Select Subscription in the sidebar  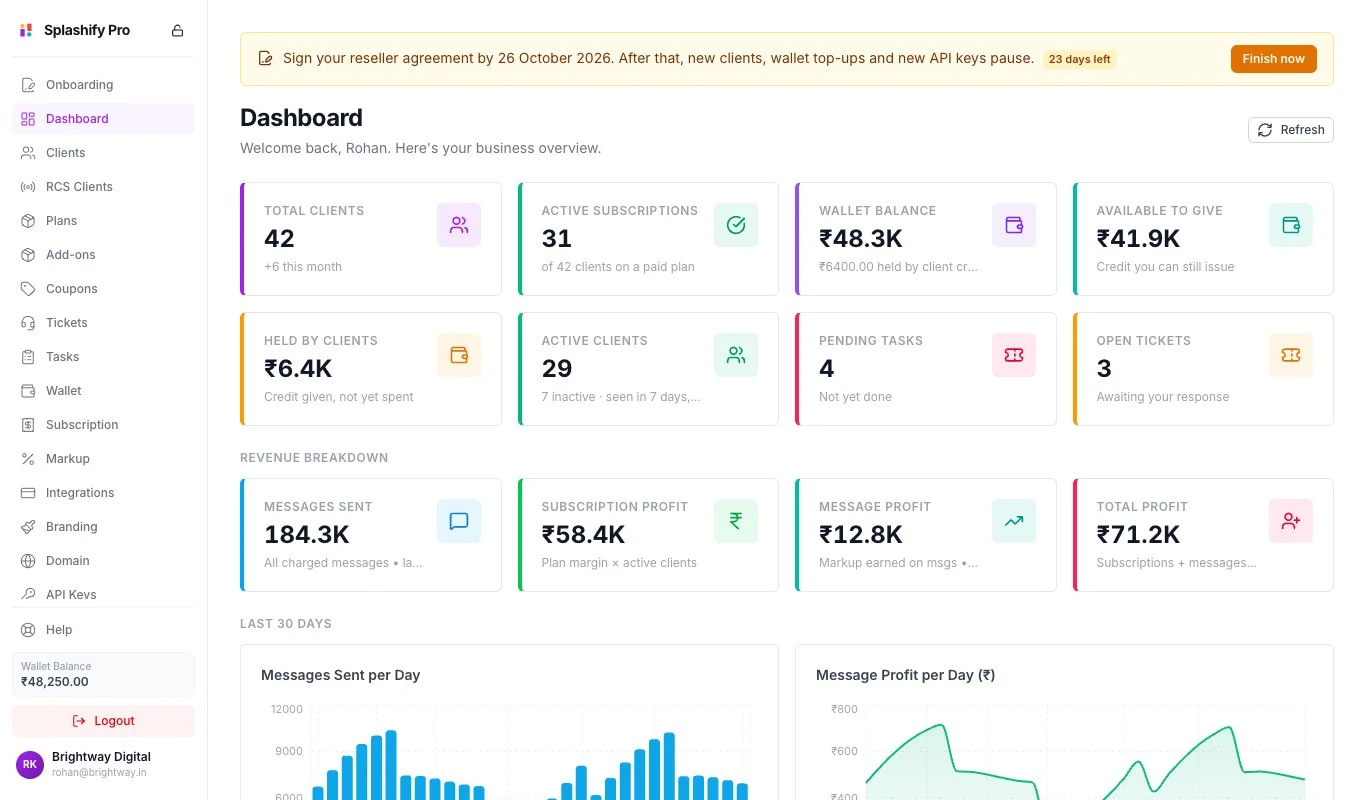[103, 425]
